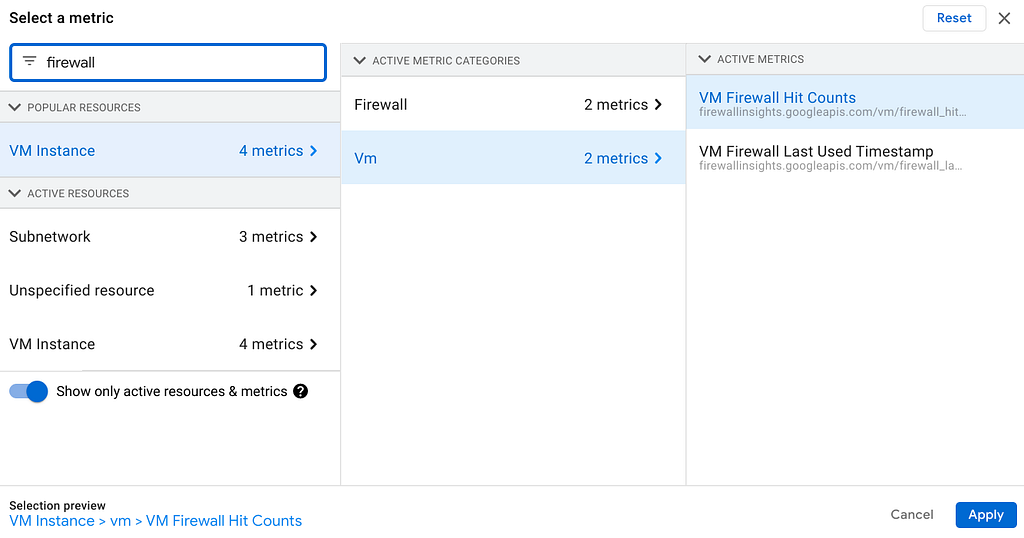Click the help question mark icon
The width and height of the screenshot is (1024, 538).
[x=300, y=391]
